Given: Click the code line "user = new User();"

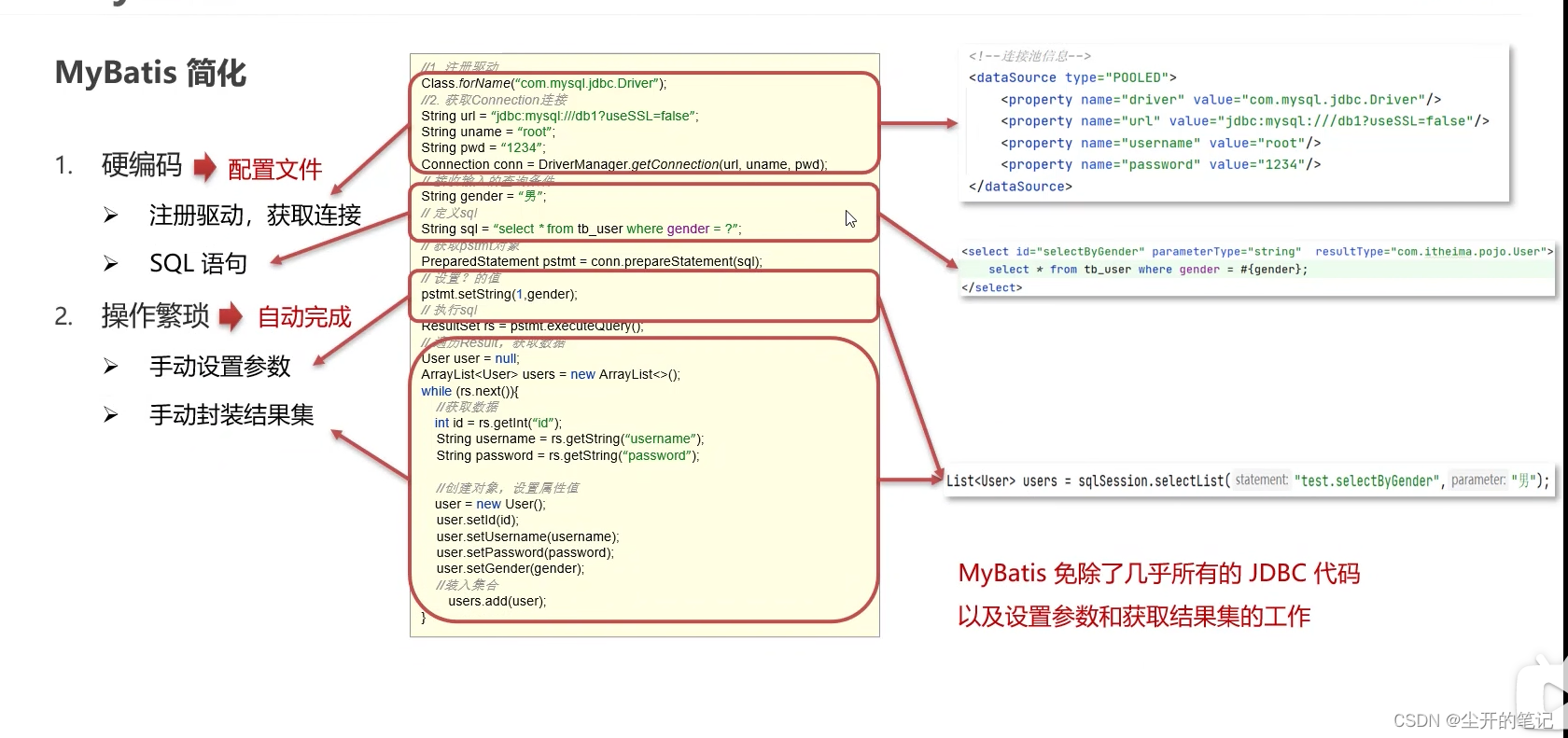Looking at the screenshot, I should 491,504.
